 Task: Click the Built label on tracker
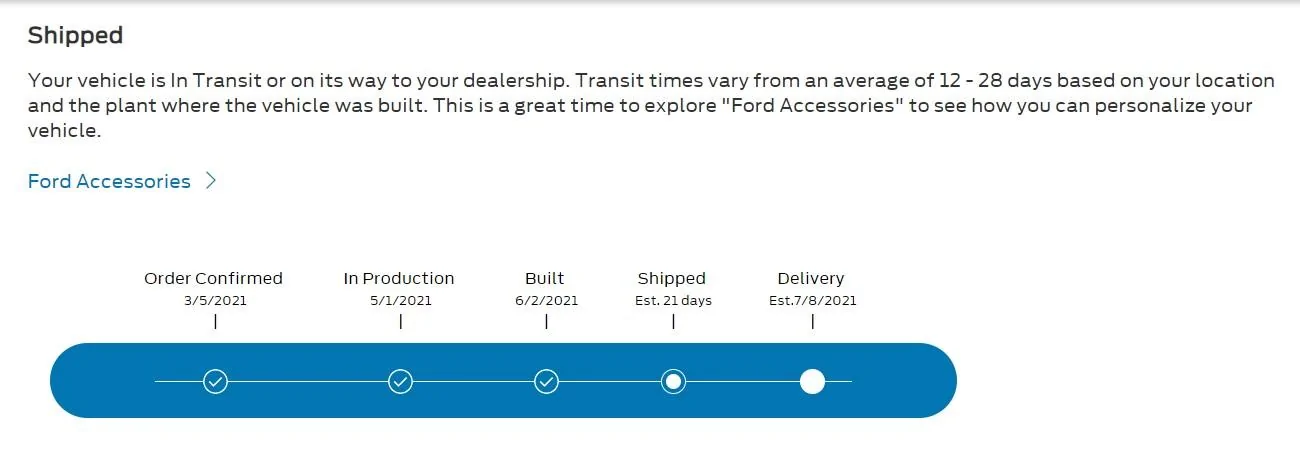[545, 278]
